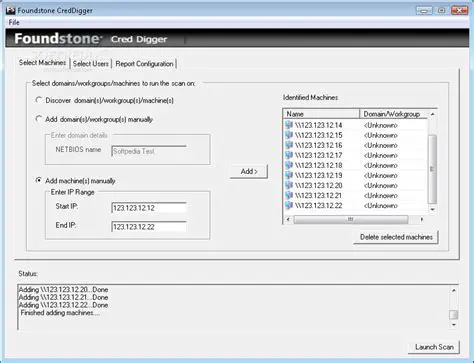
Task: Click the computer icon for \\123.123.12.16
Action: point(289,145)
